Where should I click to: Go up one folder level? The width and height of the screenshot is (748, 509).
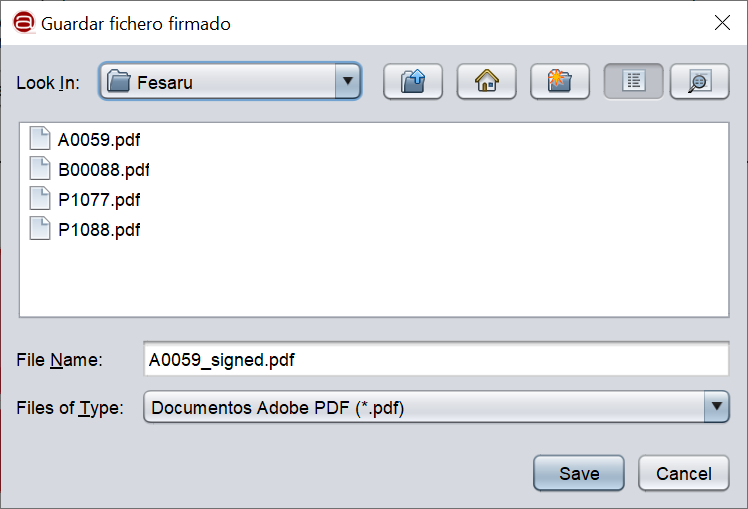[413, 82]
